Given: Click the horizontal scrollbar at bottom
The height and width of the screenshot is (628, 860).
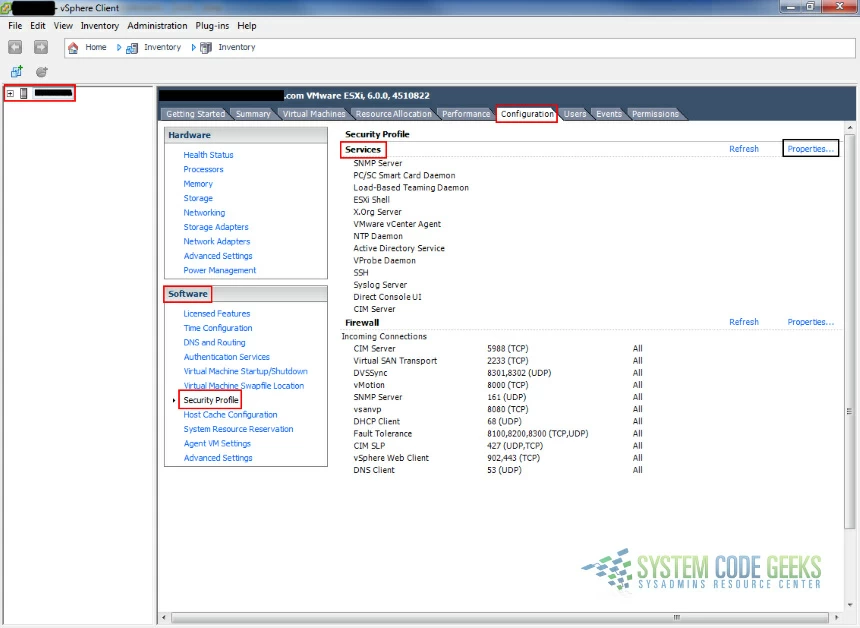Looking at the screenshot, I should [499, 618].
